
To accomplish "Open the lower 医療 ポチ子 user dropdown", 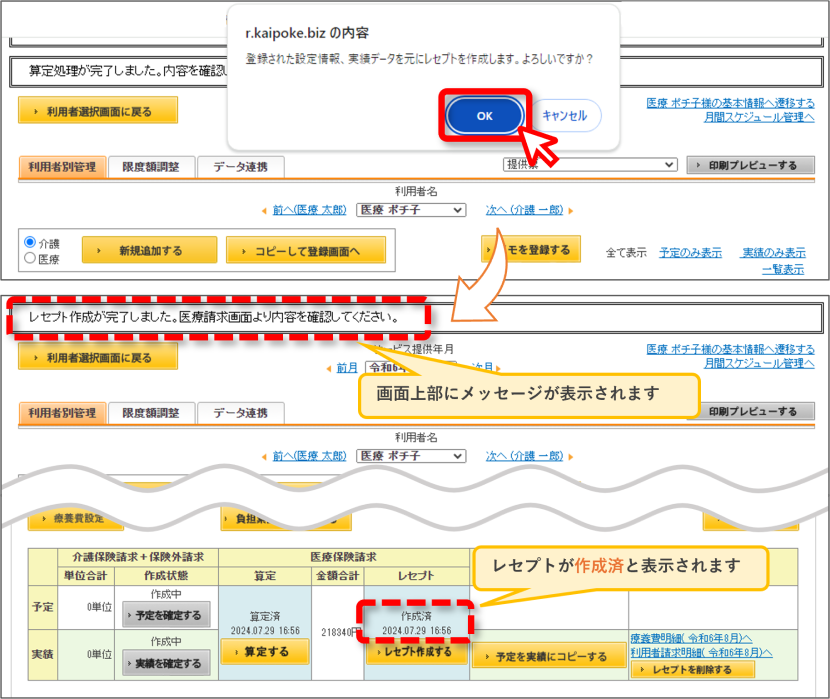I will click(411, 456).
